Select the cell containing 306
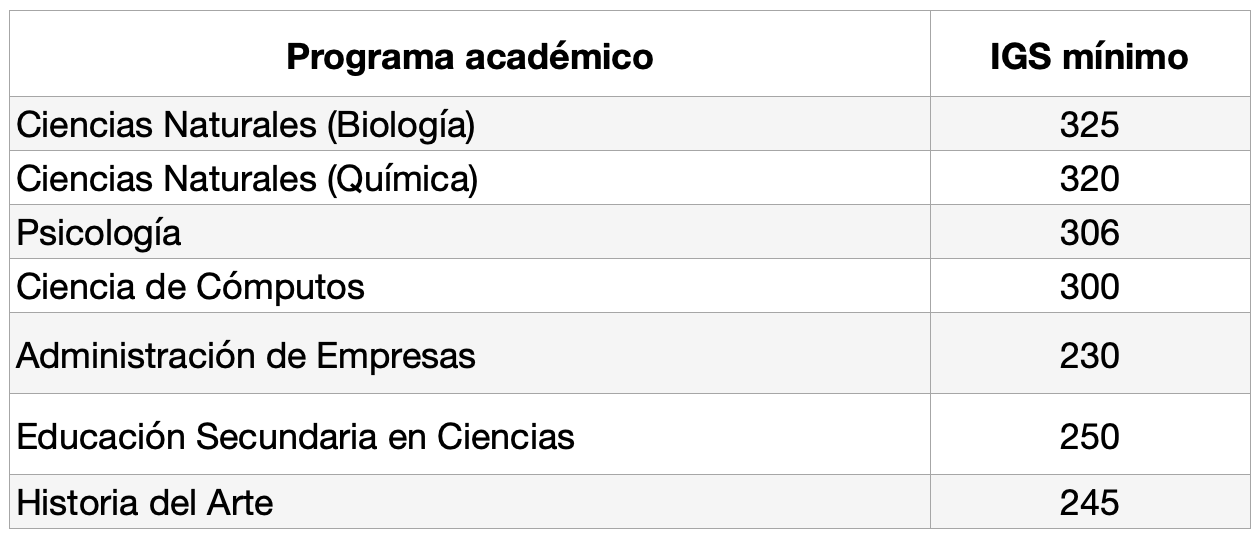The height and width of the screenshot is (536, 1260). (1088, 233)
